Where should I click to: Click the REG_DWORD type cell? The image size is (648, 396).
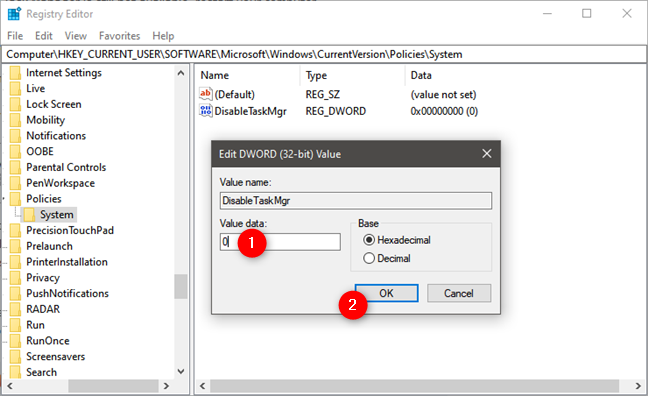[336, 111]
